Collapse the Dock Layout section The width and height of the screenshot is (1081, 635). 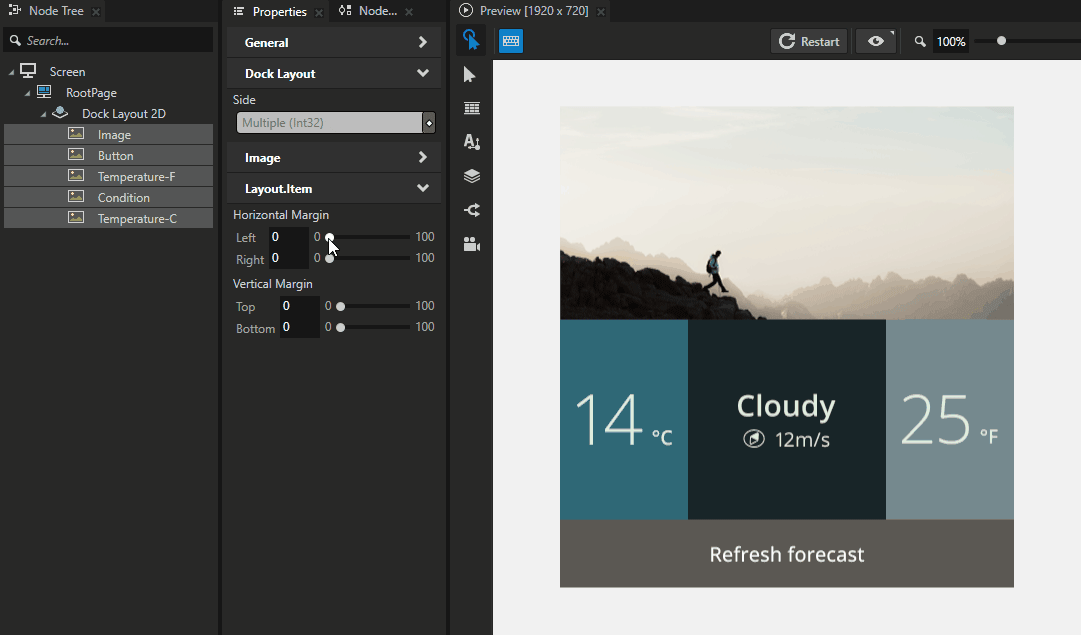point(334,73)
